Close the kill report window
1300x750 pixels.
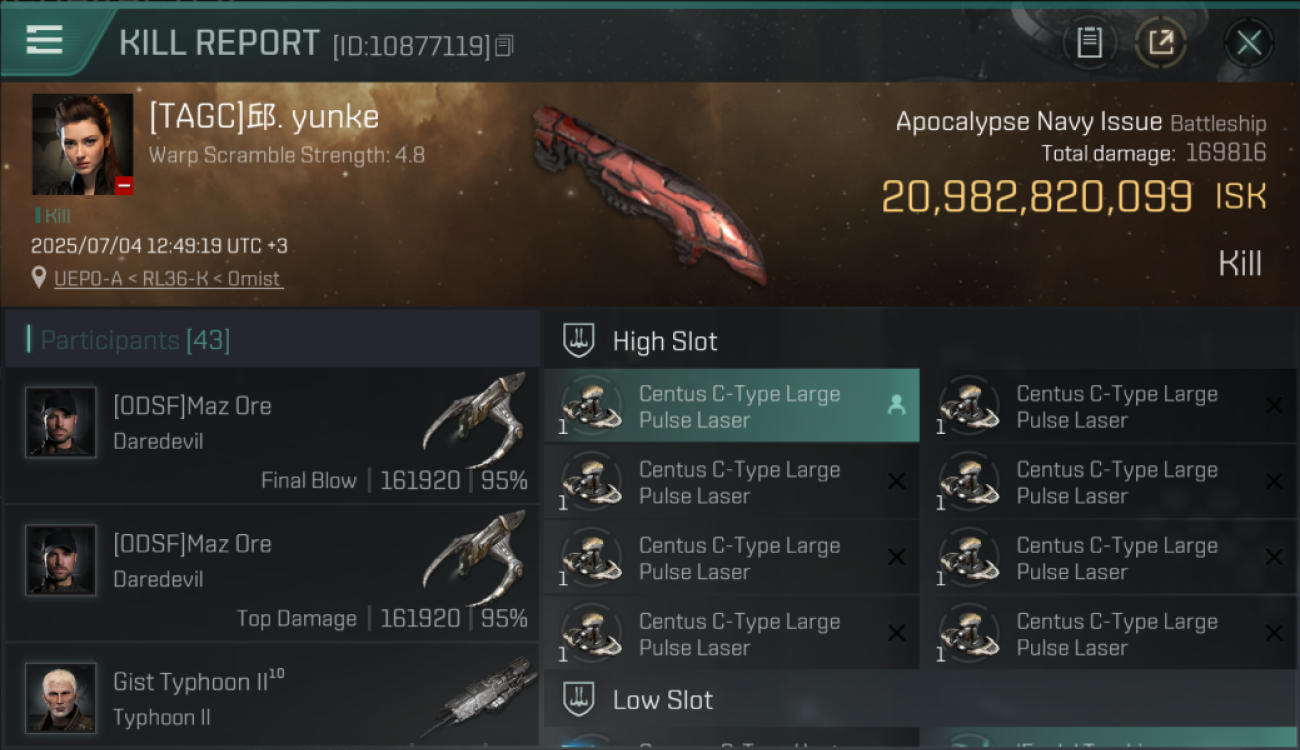click(x=1248, y=42)
